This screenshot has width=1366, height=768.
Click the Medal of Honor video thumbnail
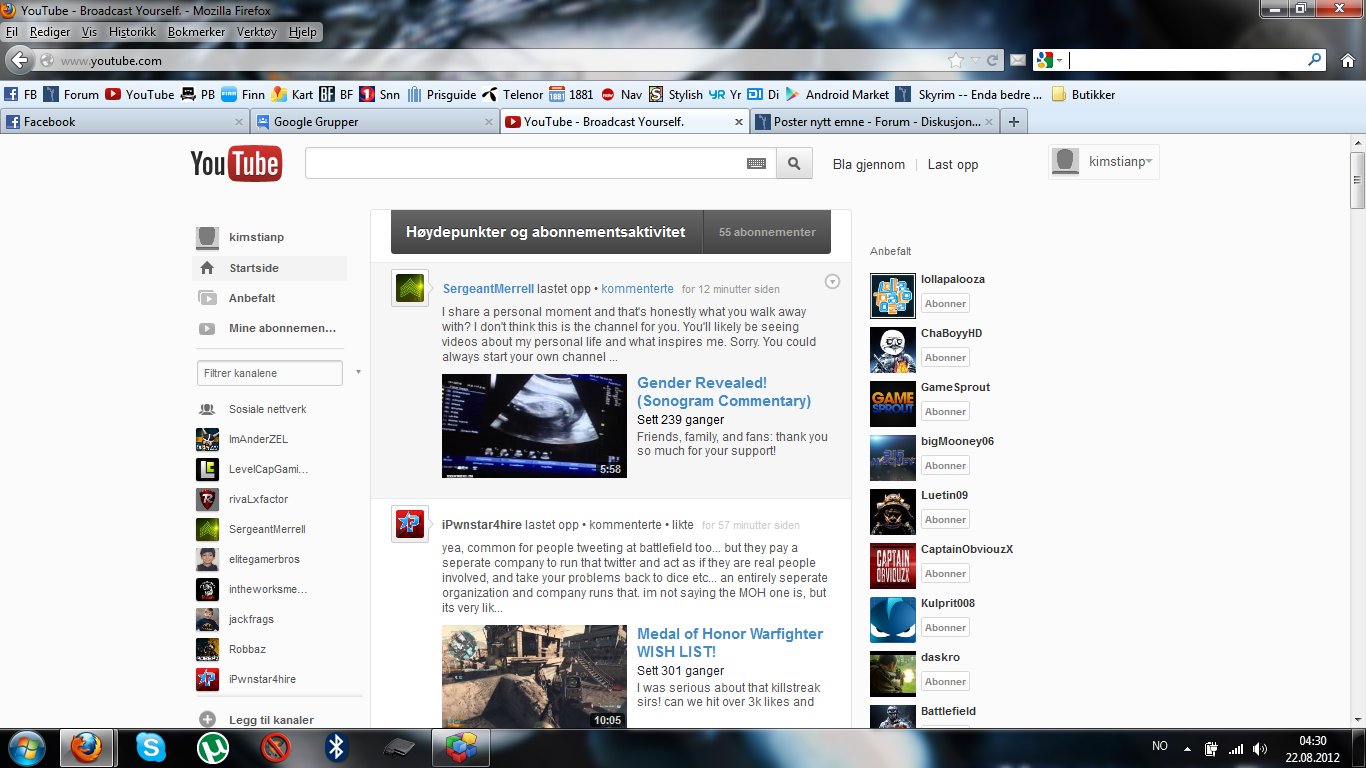(x=534, y=676)
